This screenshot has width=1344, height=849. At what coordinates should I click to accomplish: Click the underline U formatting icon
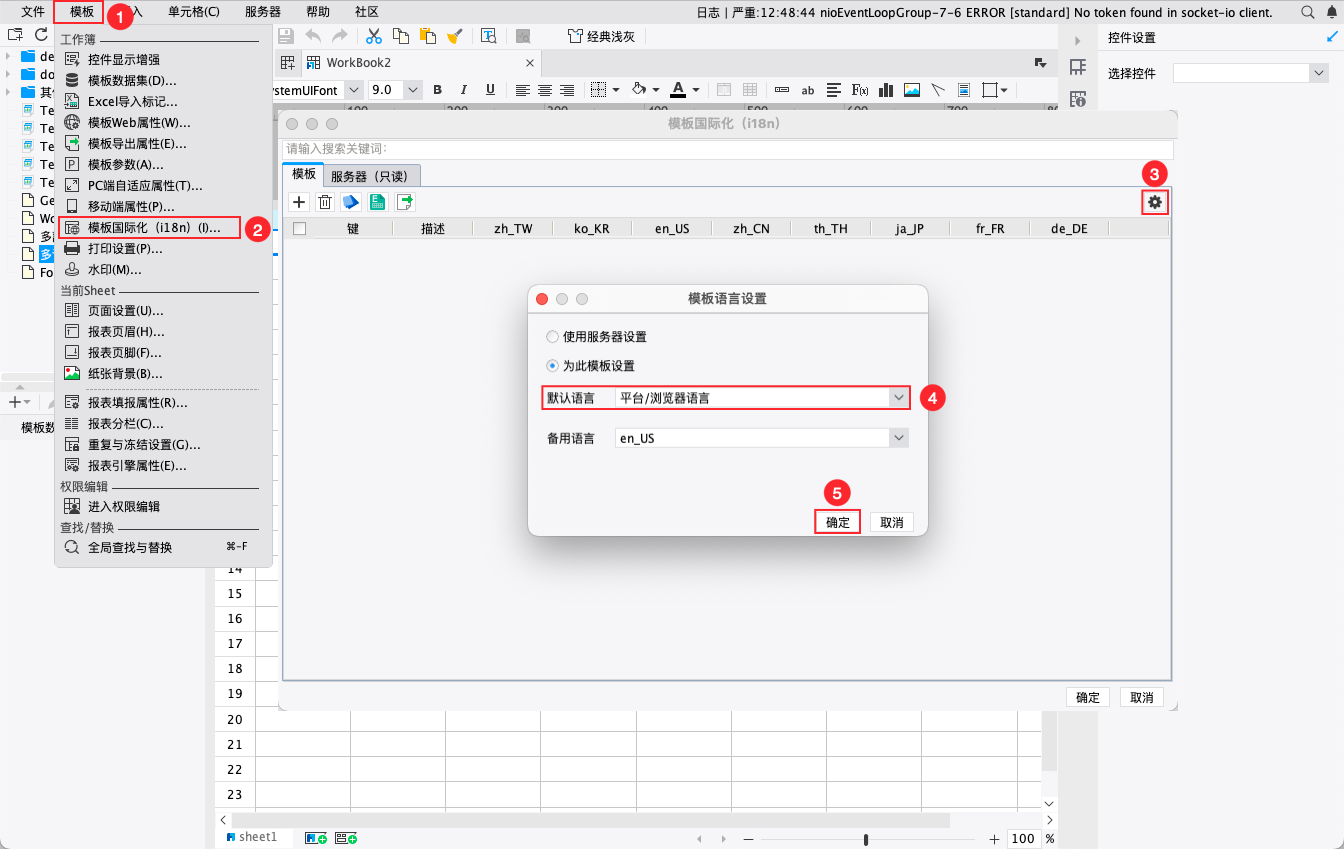point(489,90)
